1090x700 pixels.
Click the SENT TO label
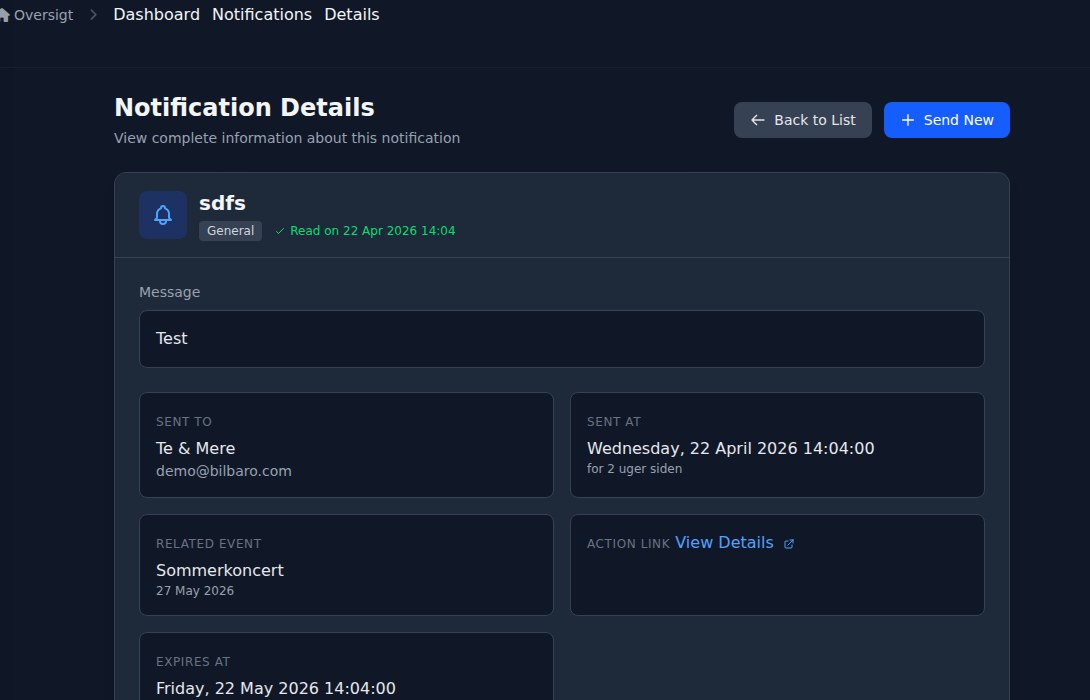[x=184, y=422]
